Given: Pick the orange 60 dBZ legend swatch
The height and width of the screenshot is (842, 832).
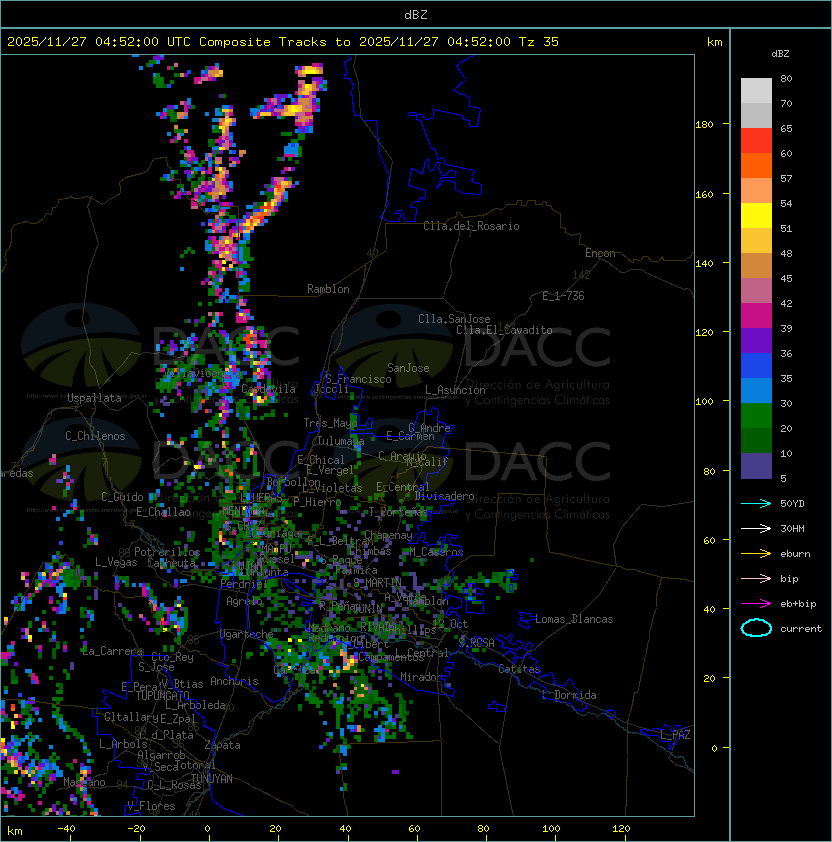Looking at the screenshot, I should (756, 165).
